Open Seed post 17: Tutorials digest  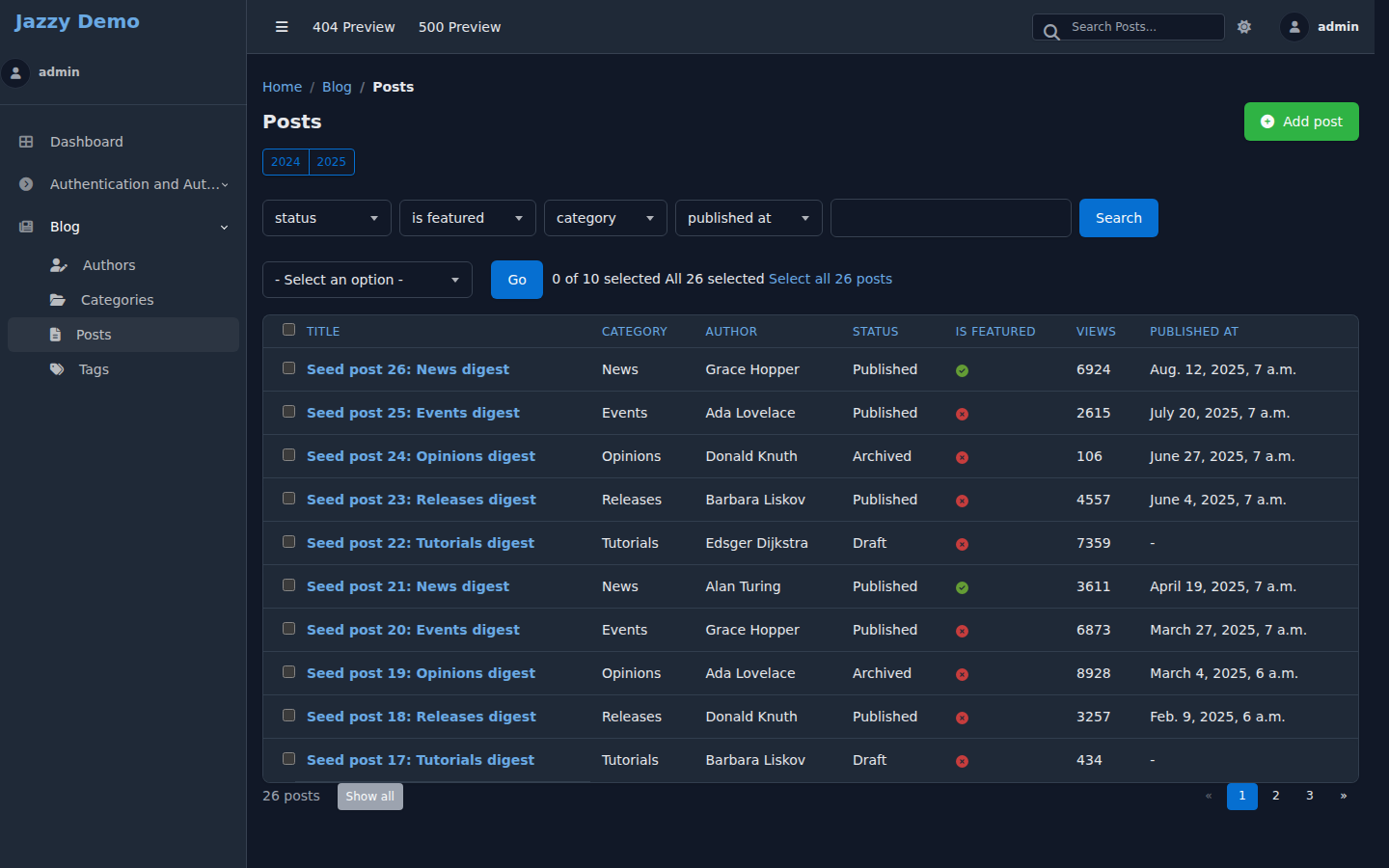click(x=421, y=760)
